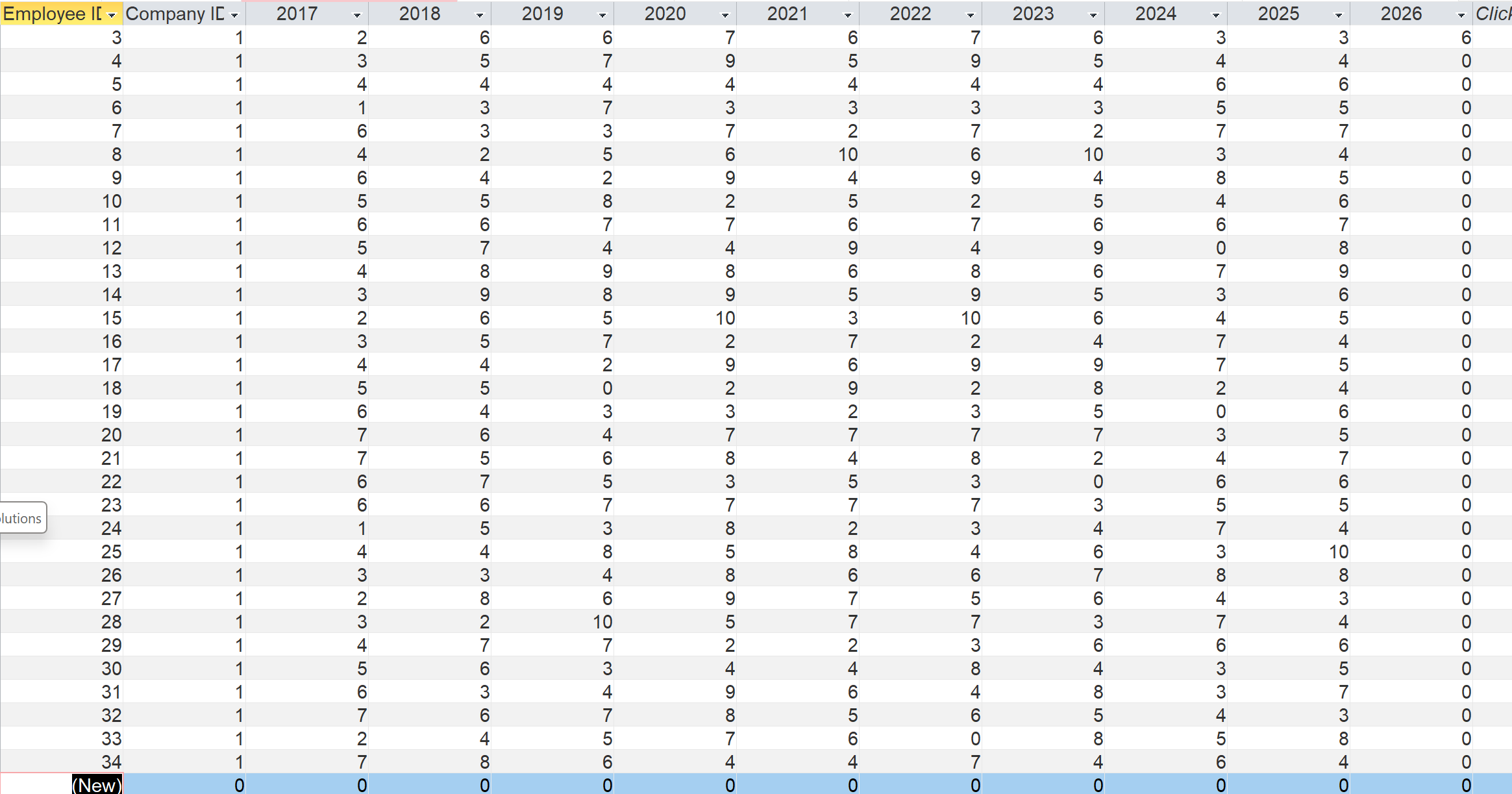This screenshot has width=1512, height=794.
Task: Click 2021 cell for employee 8
Action: [x=798, y=155]
